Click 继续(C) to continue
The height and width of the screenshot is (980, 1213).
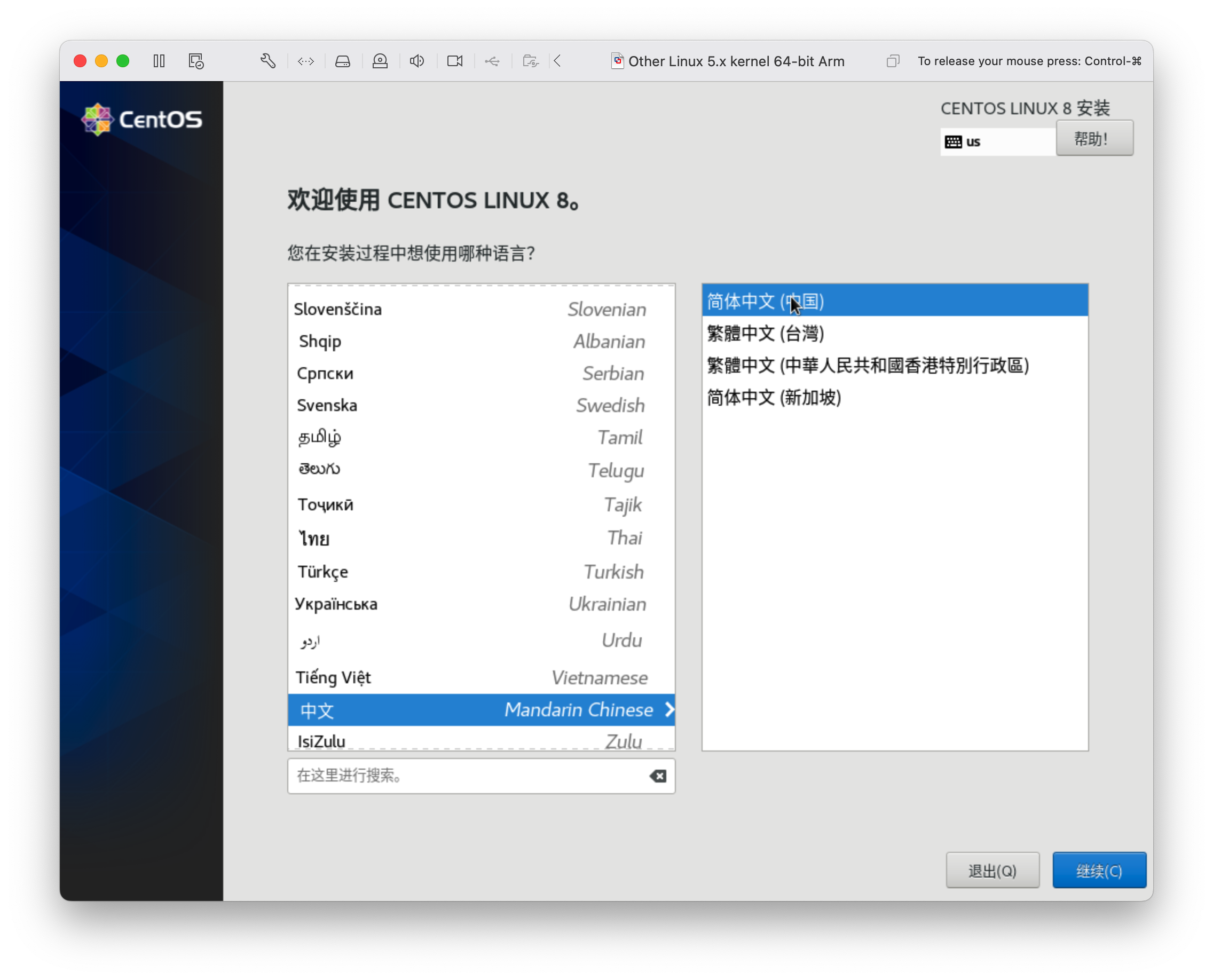(x=1099, y=871)
